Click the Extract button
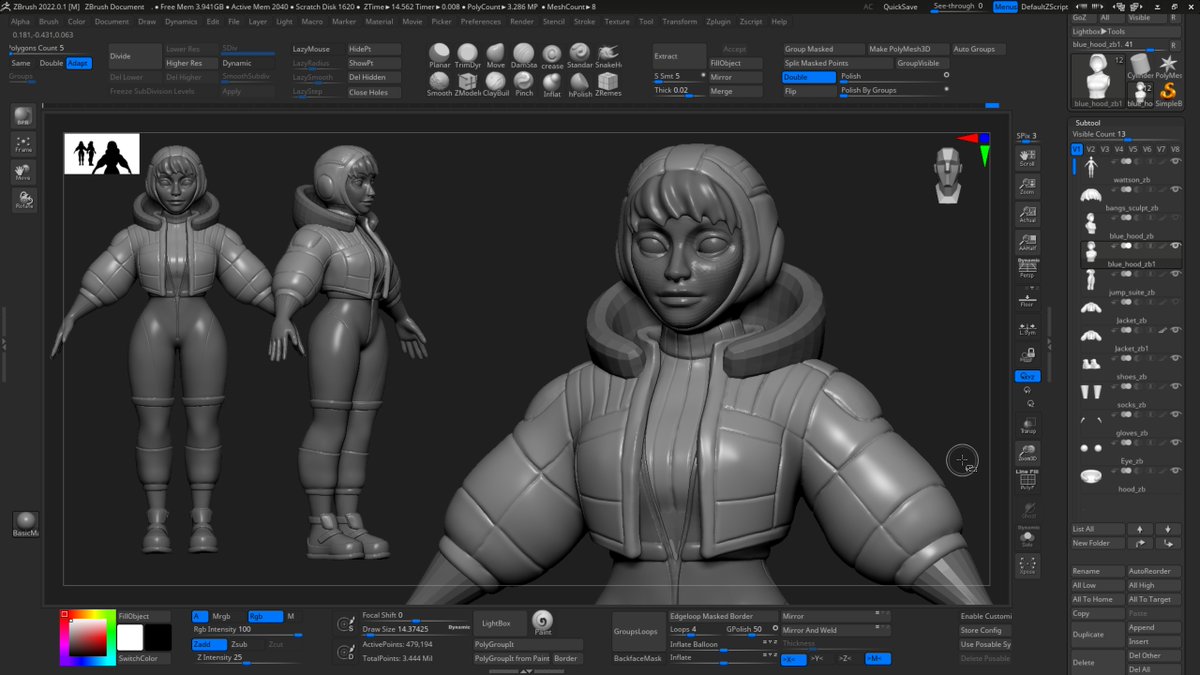This screenshot has width=1200, height=675. pyautogui.click(x=679, y=56)
